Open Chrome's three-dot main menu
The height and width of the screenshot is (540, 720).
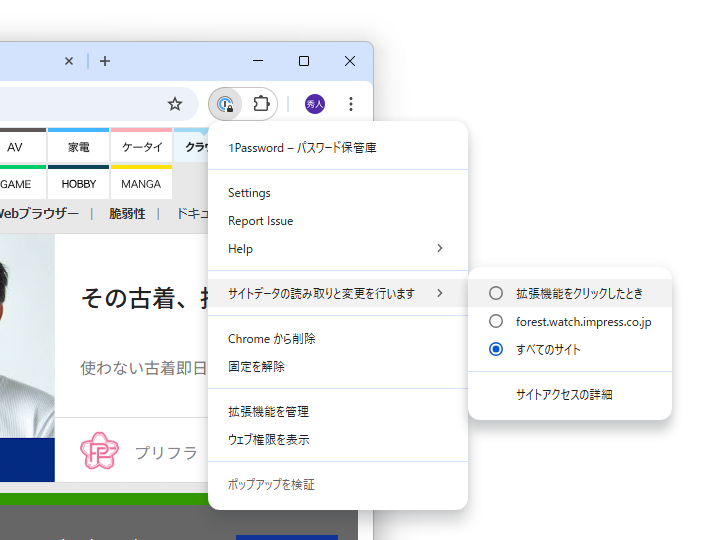pos(351,104)
